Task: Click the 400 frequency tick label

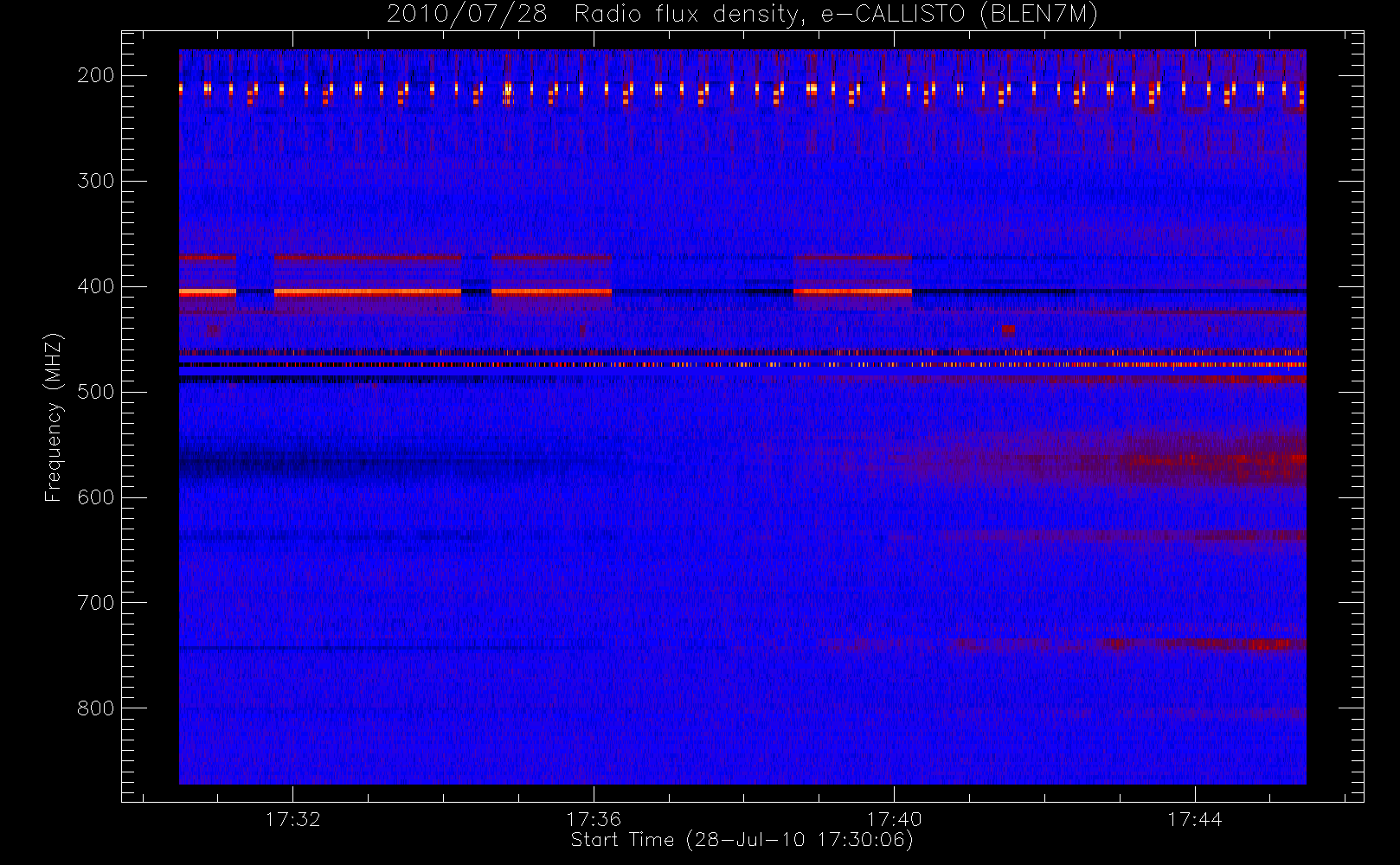Action: (x=96, y=286)
